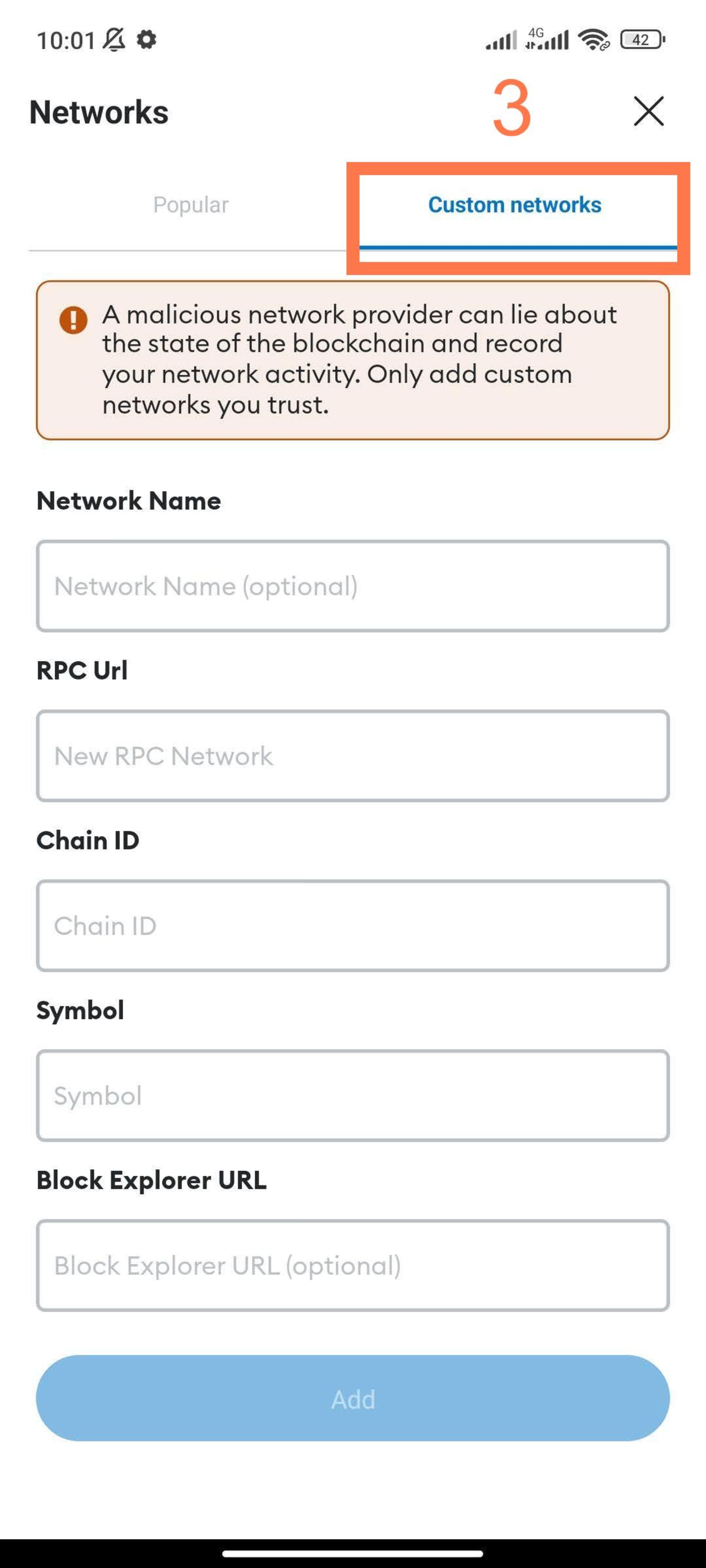Tap the Chain ID input field
The image size is (706, 1568).
[x=353, y=925]
